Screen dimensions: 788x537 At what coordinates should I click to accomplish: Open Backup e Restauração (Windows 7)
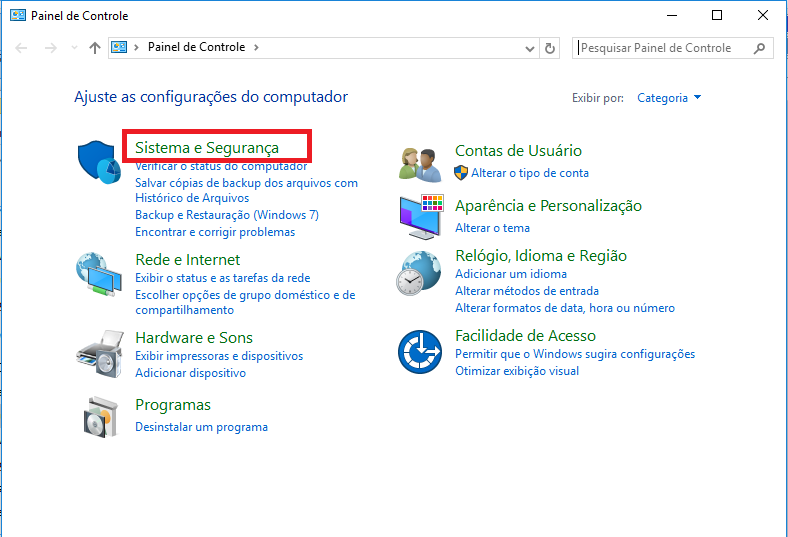(227, 215)
